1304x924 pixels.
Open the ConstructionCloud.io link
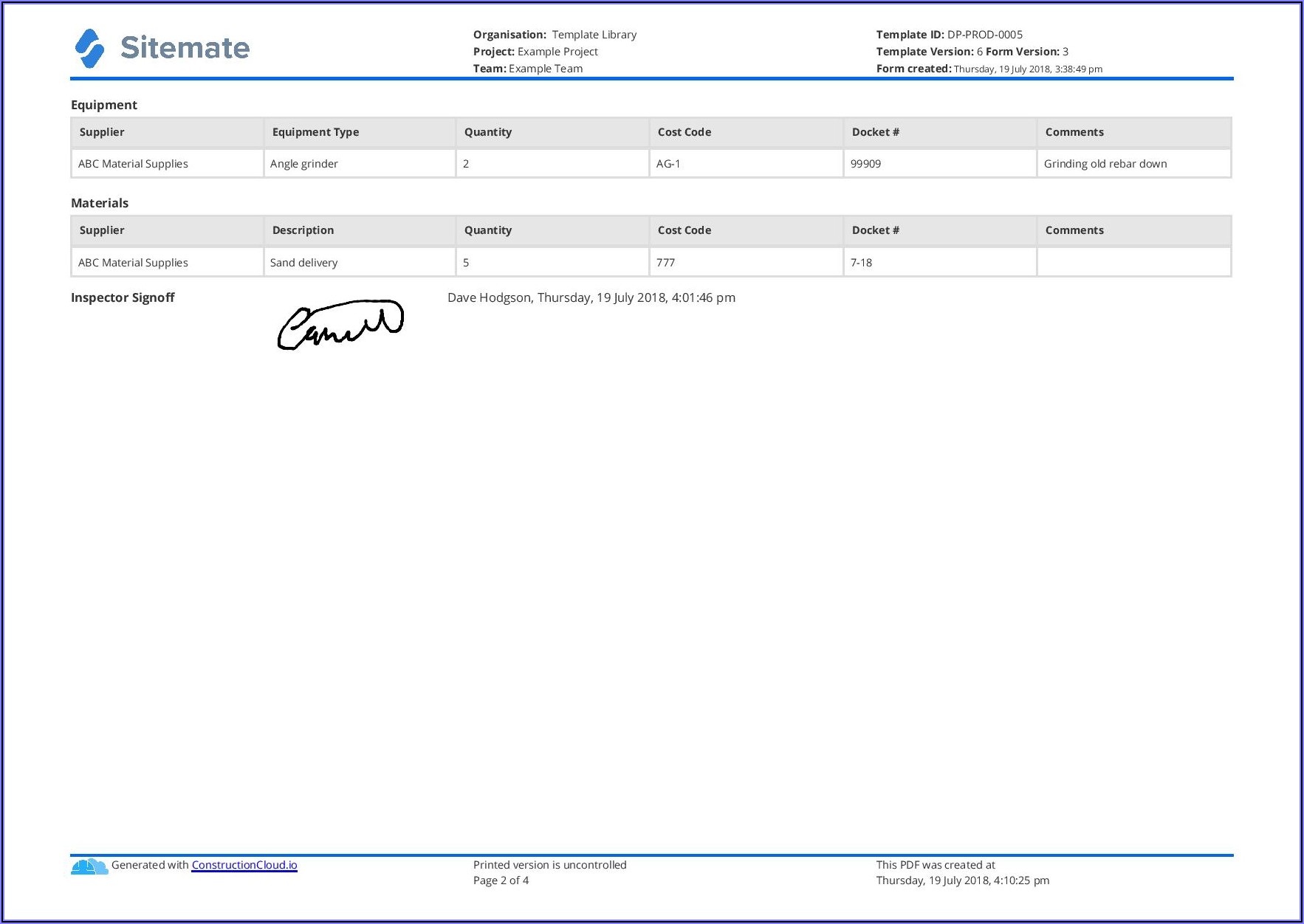(x=244, y=865)
